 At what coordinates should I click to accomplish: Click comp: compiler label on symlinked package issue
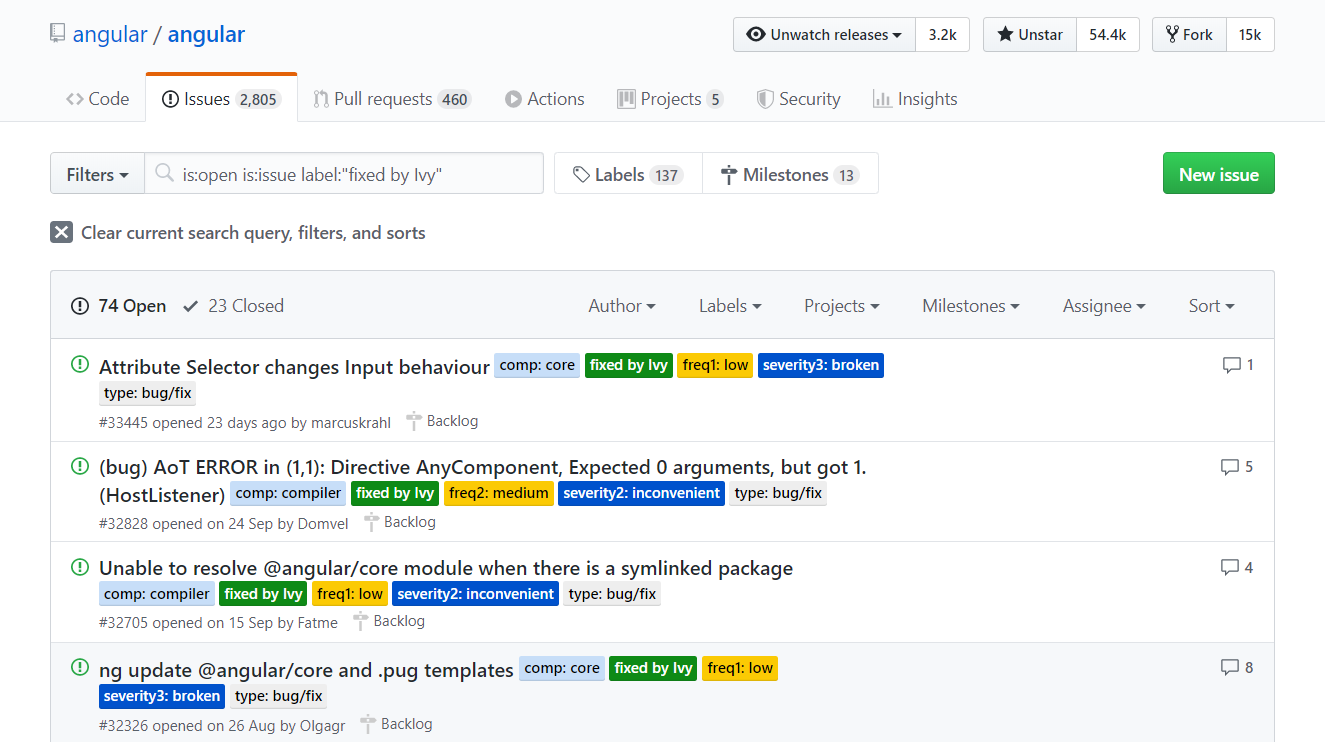(157, 594)
